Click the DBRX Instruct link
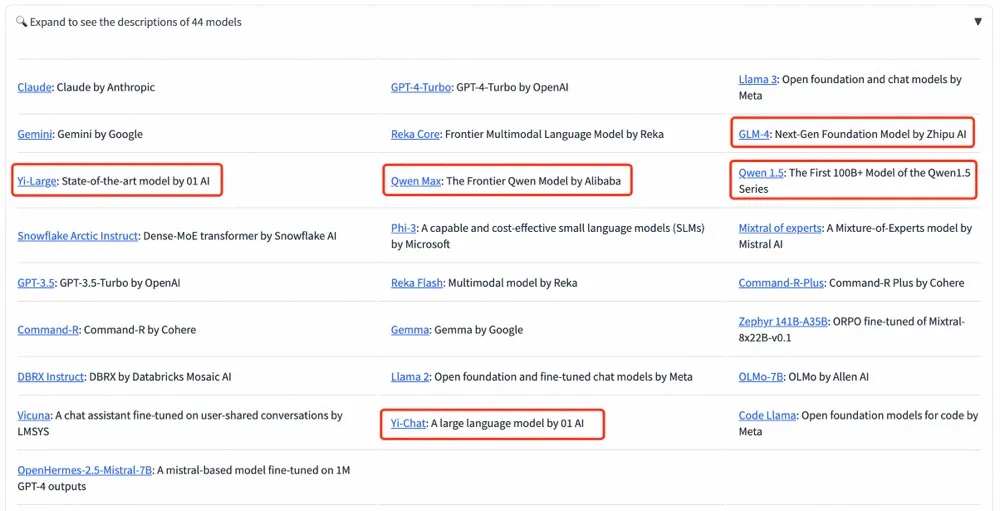This screenshot has height=511, width=1000. pyautogui.click(x=51, y=377)
